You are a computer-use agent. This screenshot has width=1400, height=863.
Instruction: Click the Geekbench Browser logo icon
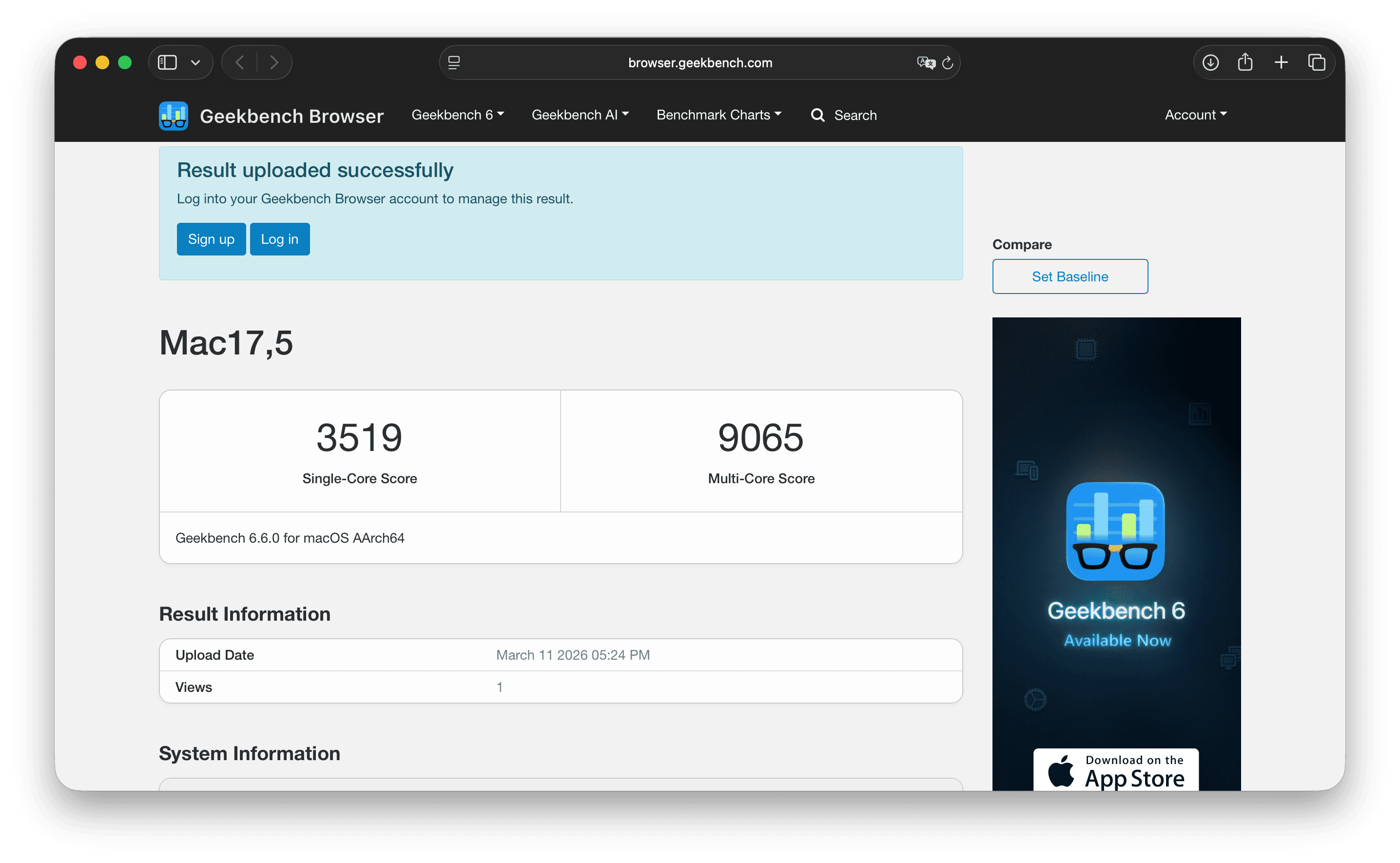tap(174, 116)
